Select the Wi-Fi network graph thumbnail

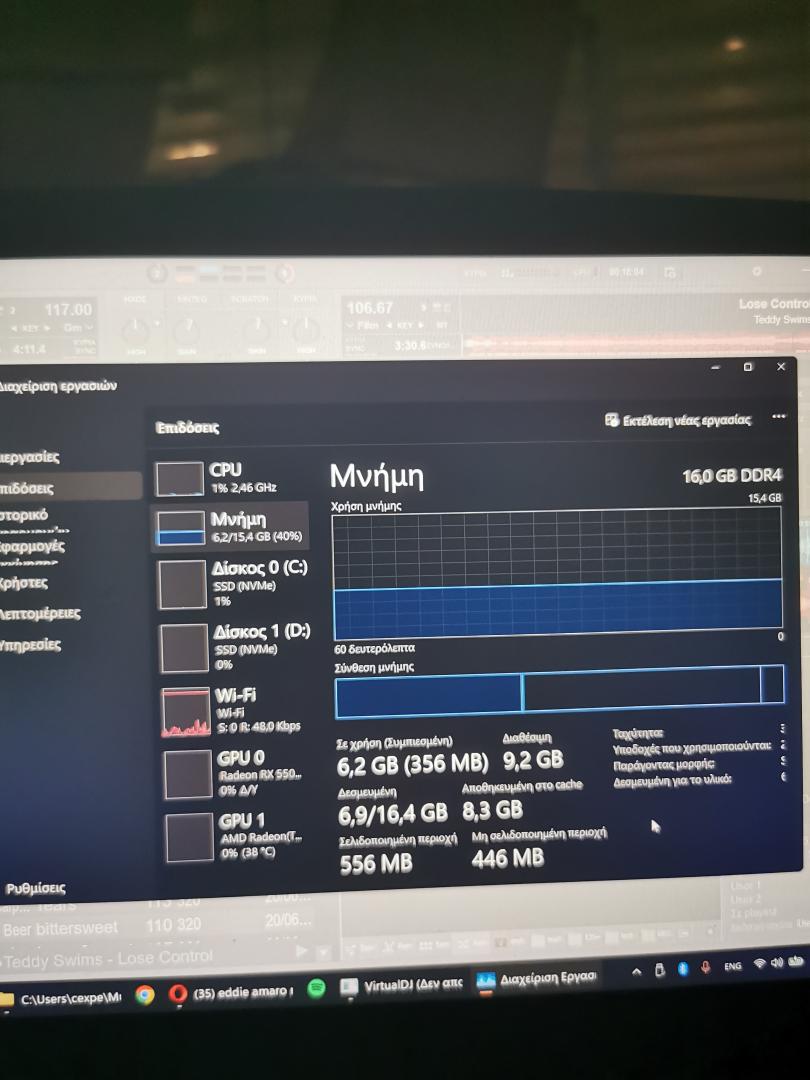pyautogui.click(x=186, y=712)
